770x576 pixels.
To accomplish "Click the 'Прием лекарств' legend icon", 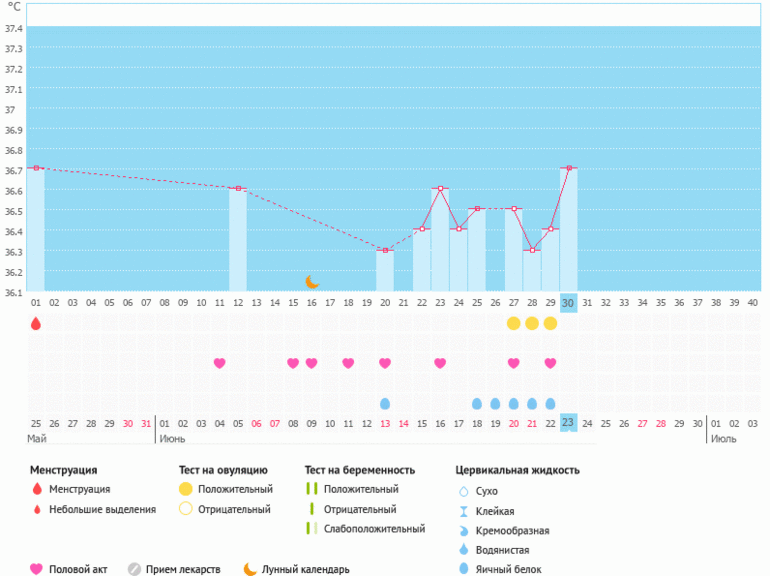I will [x=134, y=569].
